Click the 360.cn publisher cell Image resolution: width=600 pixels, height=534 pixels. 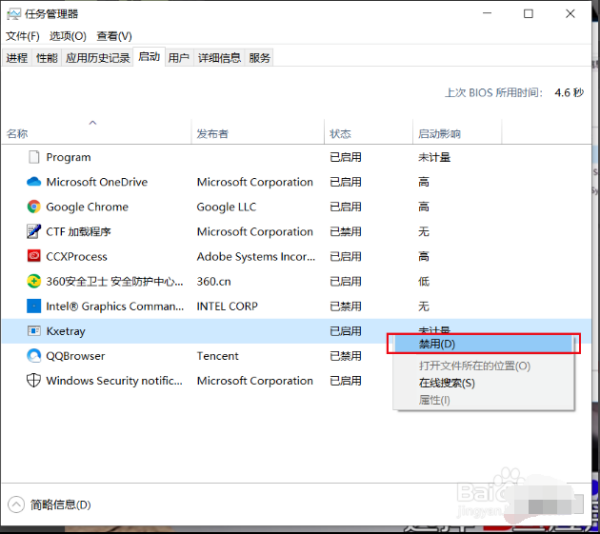click(214, 281)
